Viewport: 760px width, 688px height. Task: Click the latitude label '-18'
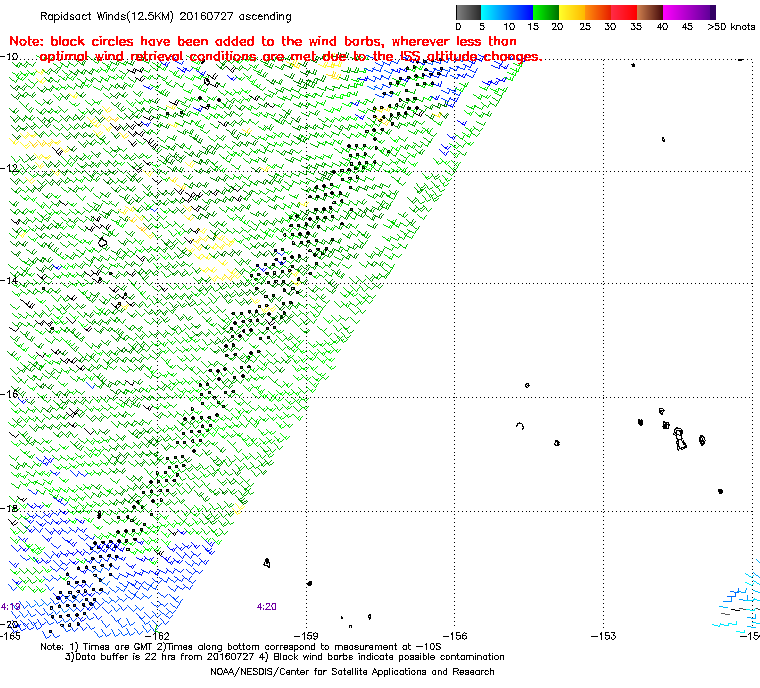coord(9,508)
